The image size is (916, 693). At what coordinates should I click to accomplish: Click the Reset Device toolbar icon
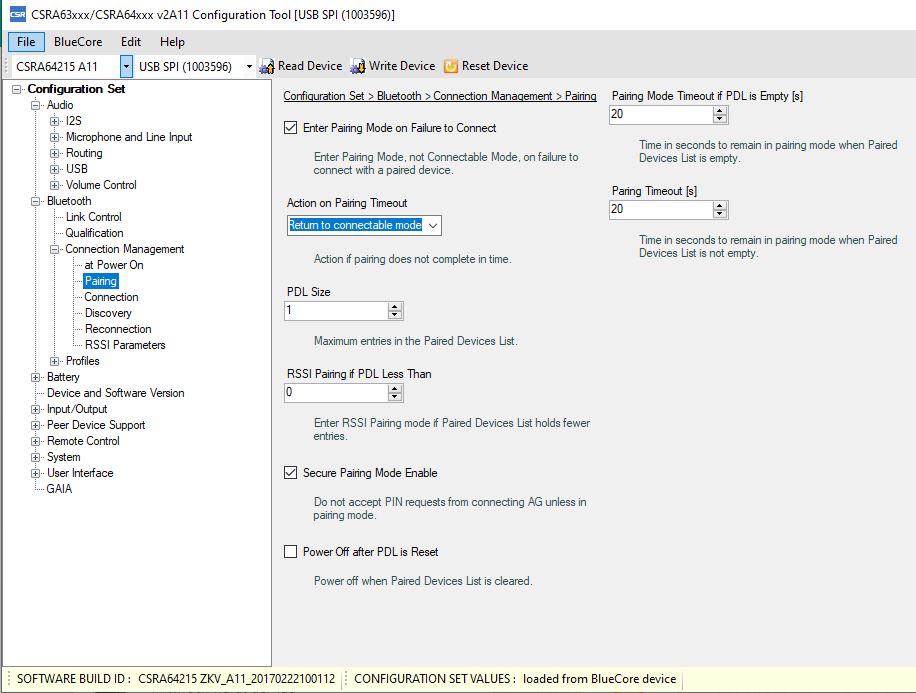[x=451, y=66]
